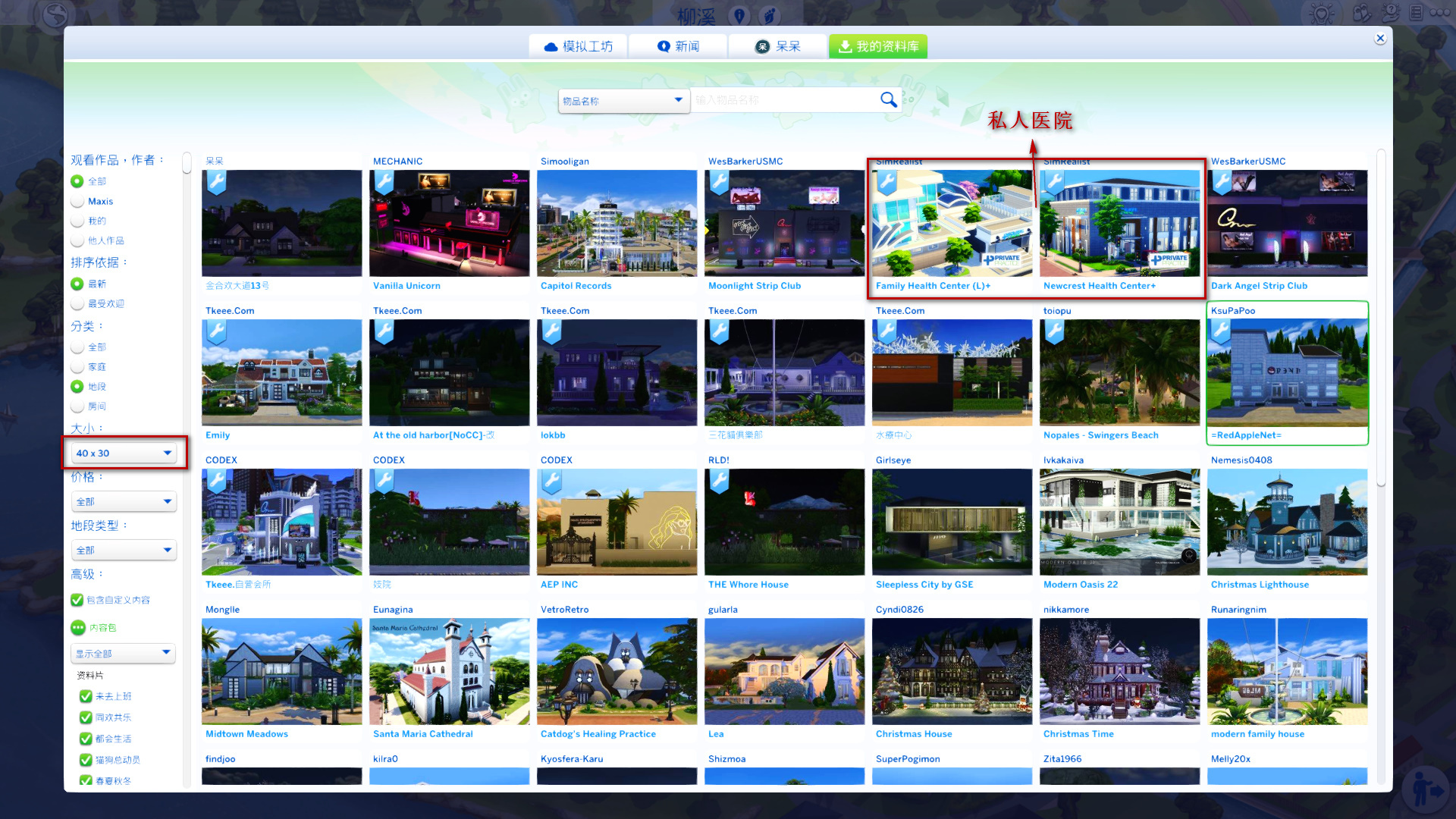Open the 价格 price dropdown
1456x819 pixels.
click(x=124, y=501)
